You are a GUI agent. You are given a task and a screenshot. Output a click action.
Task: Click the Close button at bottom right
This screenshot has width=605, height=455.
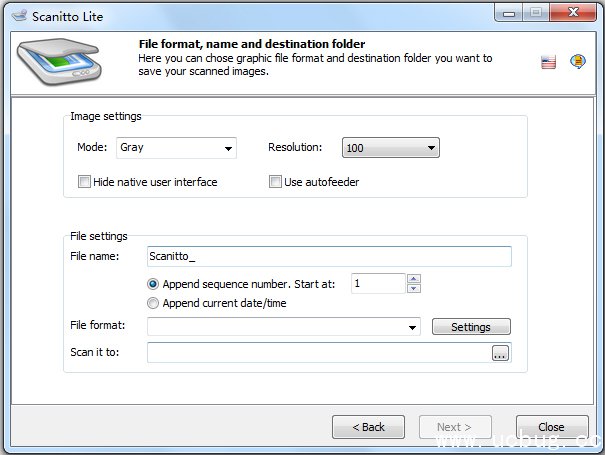pos(551,427)
